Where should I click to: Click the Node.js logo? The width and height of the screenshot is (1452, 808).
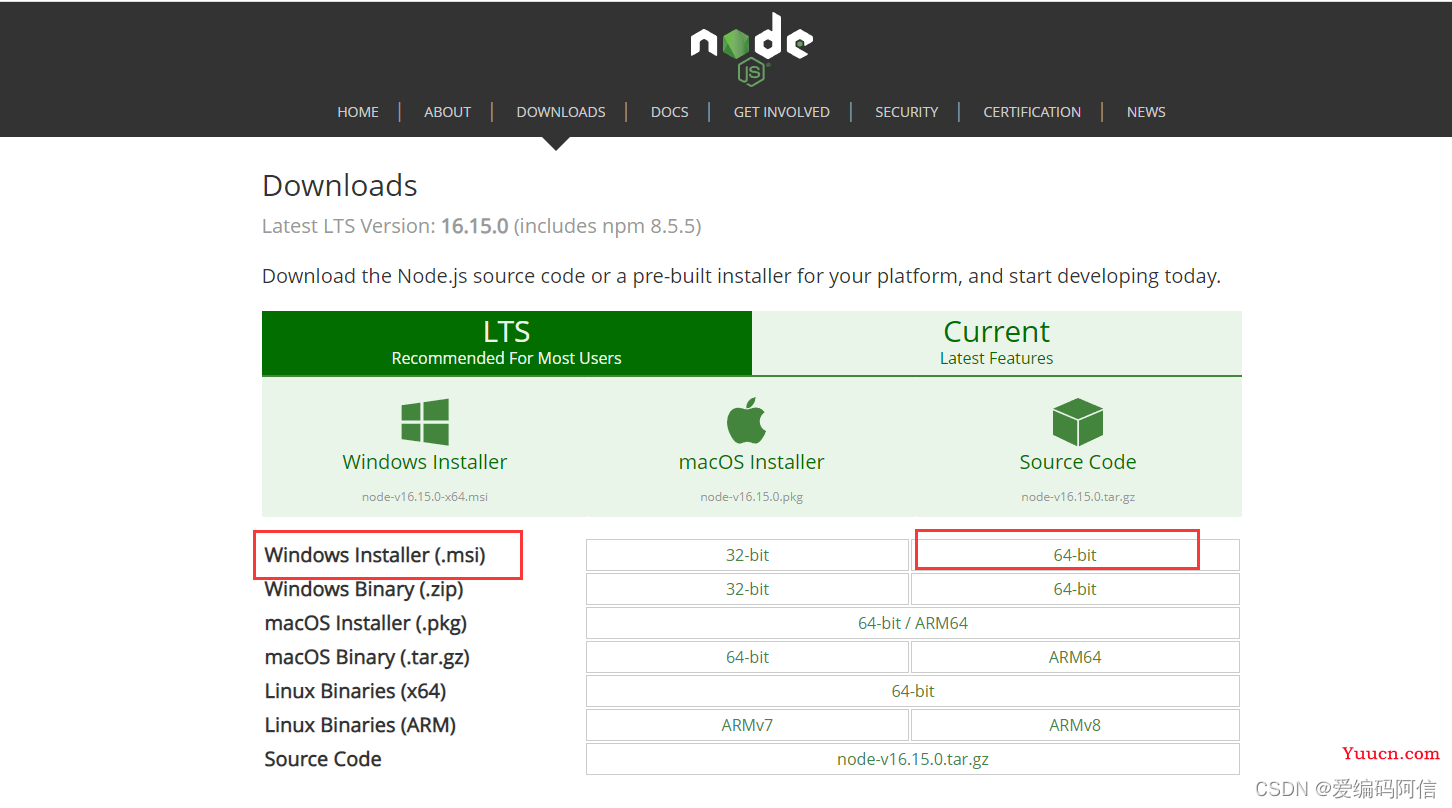pyautogui.click(x=751, y=50)
